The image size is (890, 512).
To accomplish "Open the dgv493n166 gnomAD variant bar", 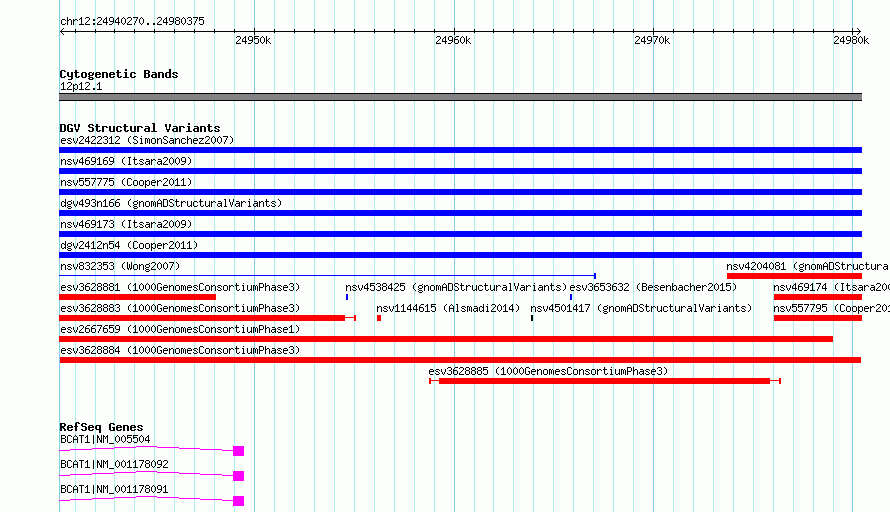I will (x=460, y=213).
